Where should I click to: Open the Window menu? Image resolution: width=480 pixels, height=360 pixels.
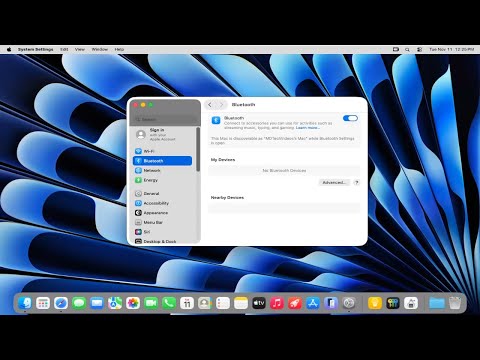[100, 49]
